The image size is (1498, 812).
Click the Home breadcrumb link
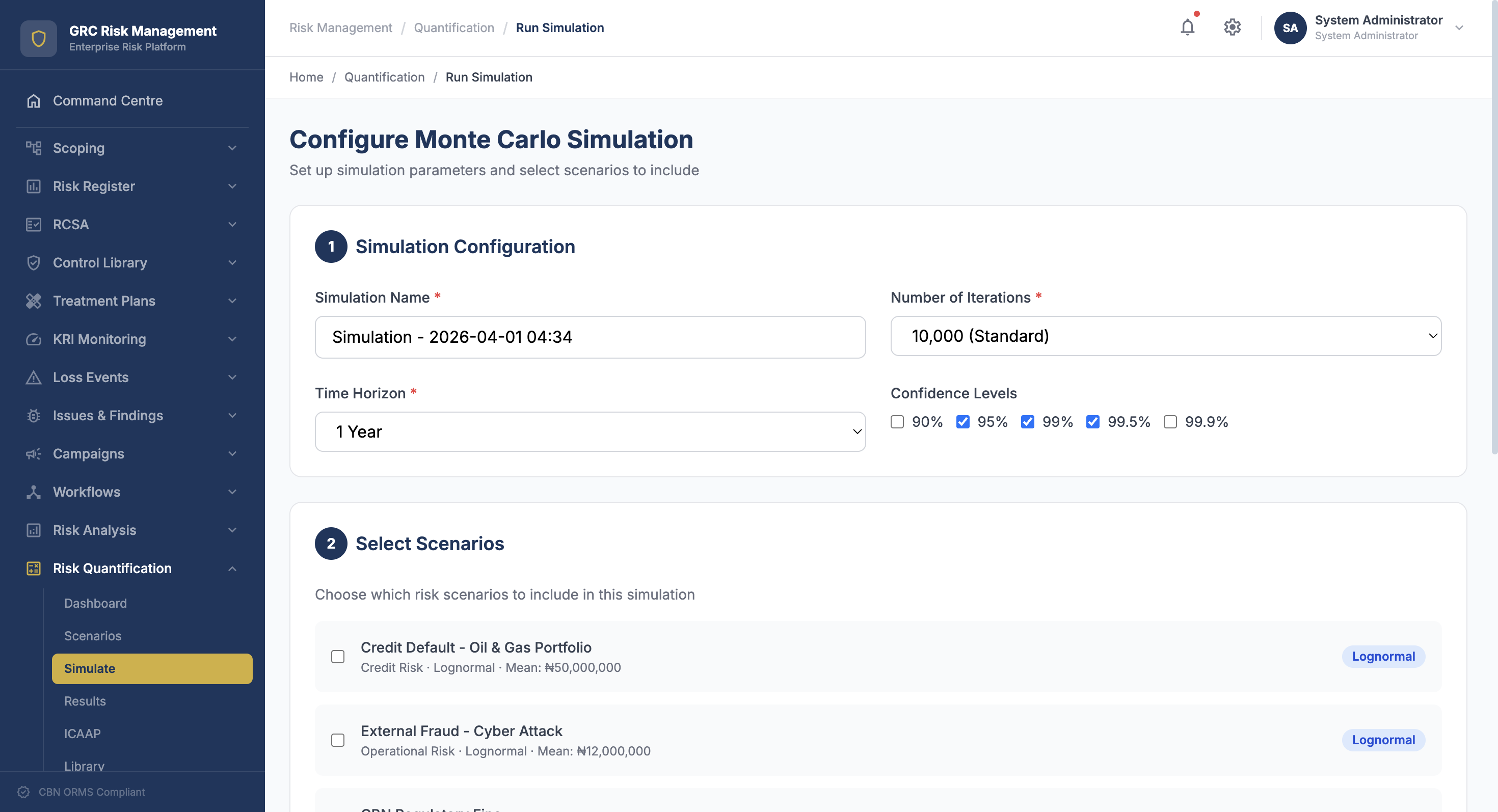(306, 77)
